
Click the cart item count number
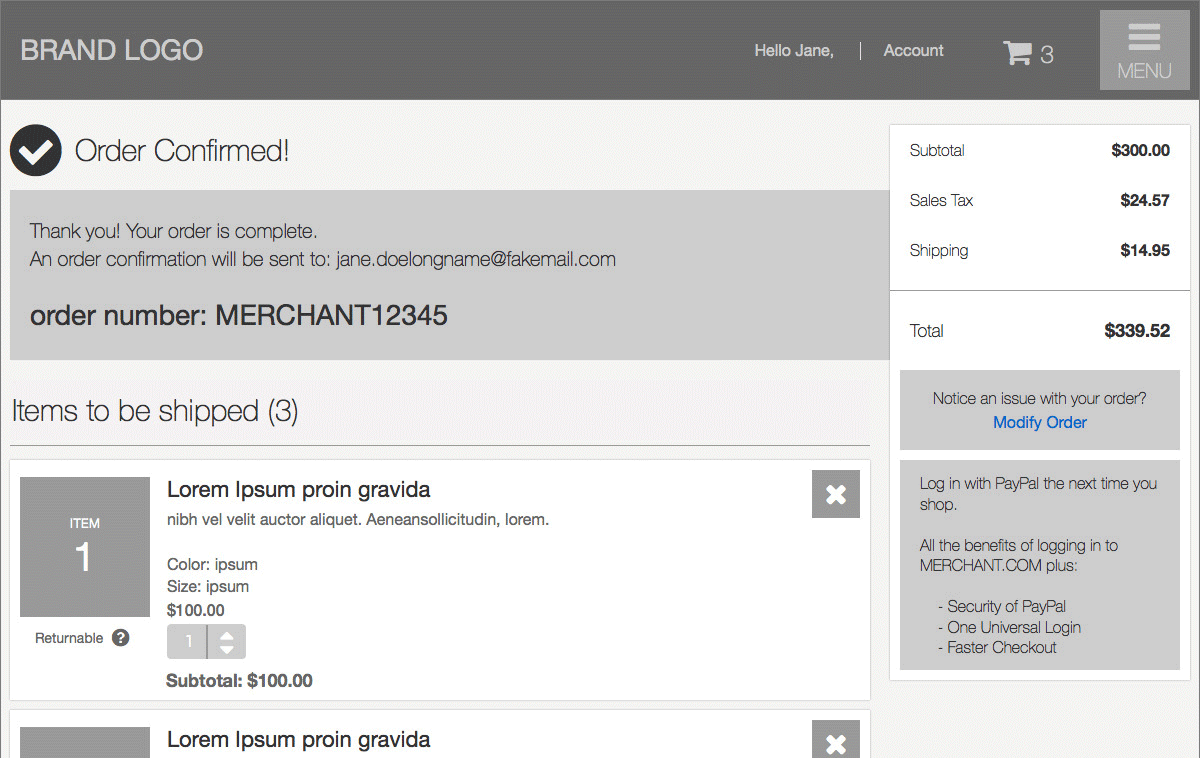1047,55
